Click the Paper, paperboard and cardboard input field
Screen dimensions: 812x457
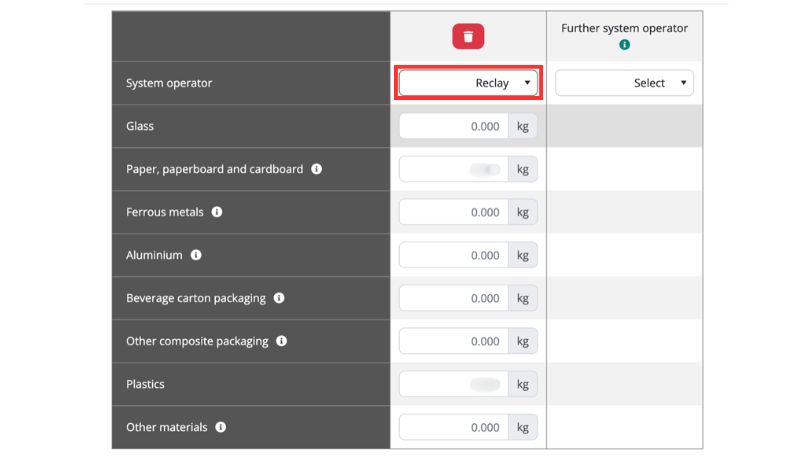(x=454, y=169)
